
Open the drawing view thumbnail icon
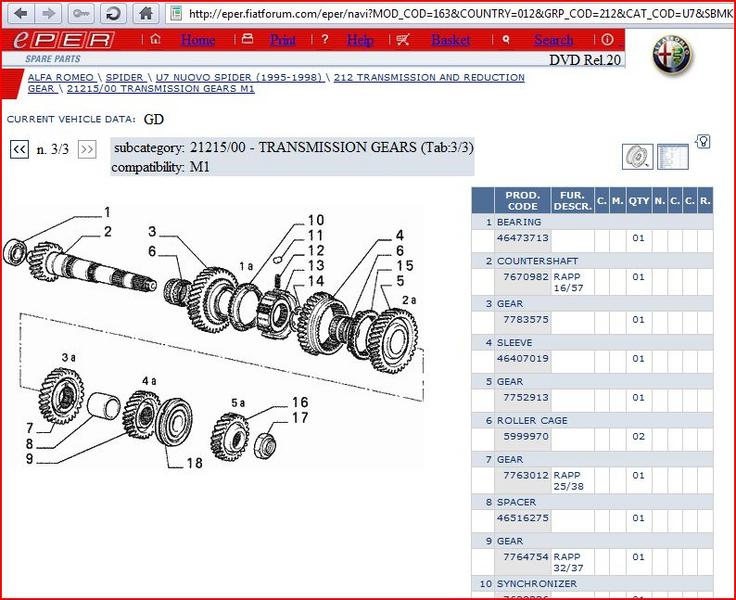coord(637,157)
